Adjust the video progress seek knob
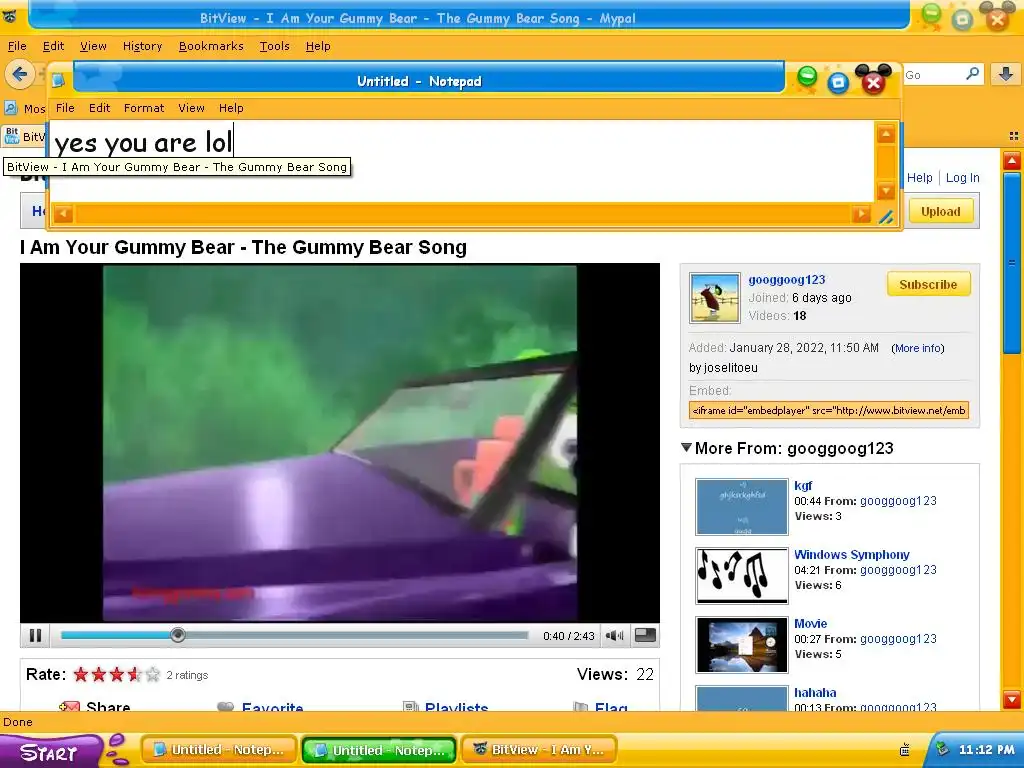Image resolution: width=1024 pixels, height=768 pixels. tap(178, 635)
